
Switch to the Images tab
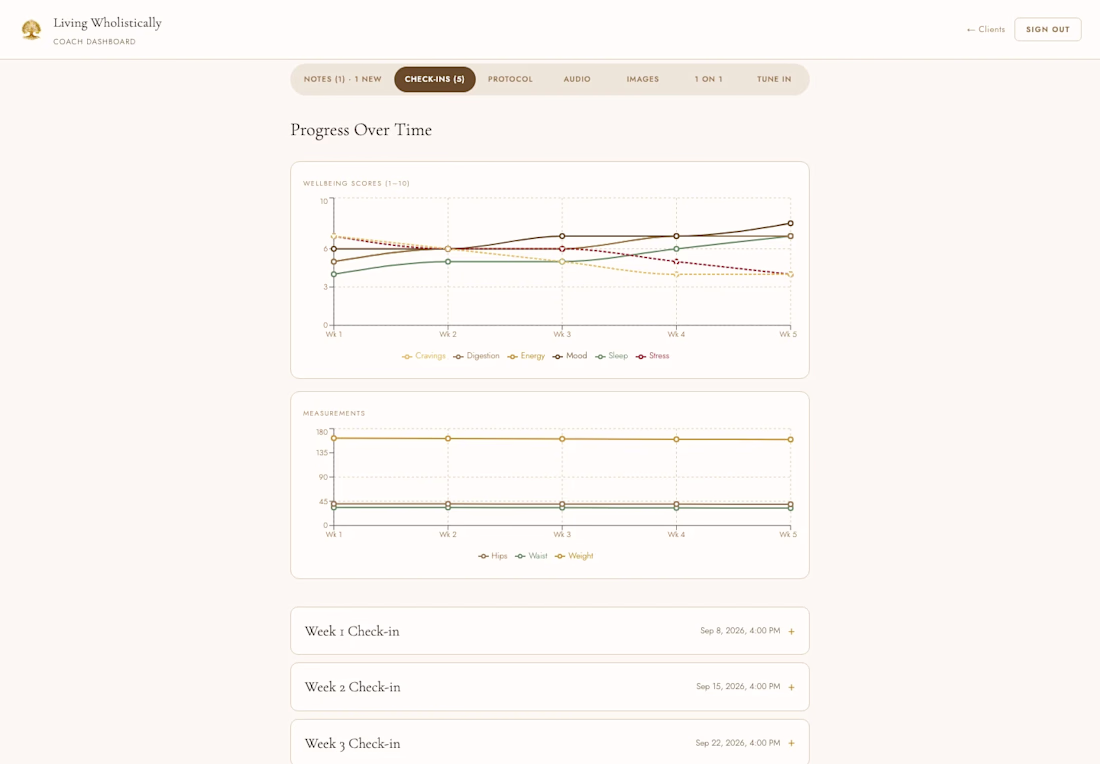click(x=643, y=79)
